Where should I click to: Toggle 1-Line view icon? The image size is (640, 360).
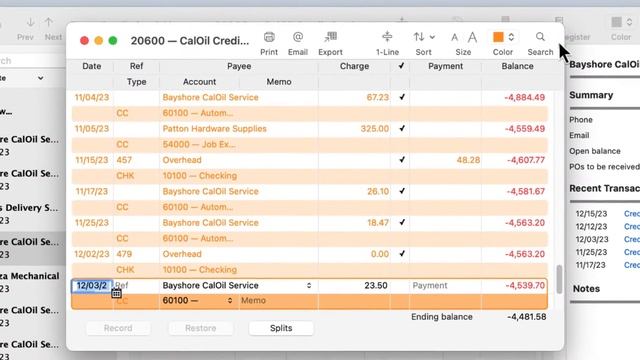pos(387,37)
